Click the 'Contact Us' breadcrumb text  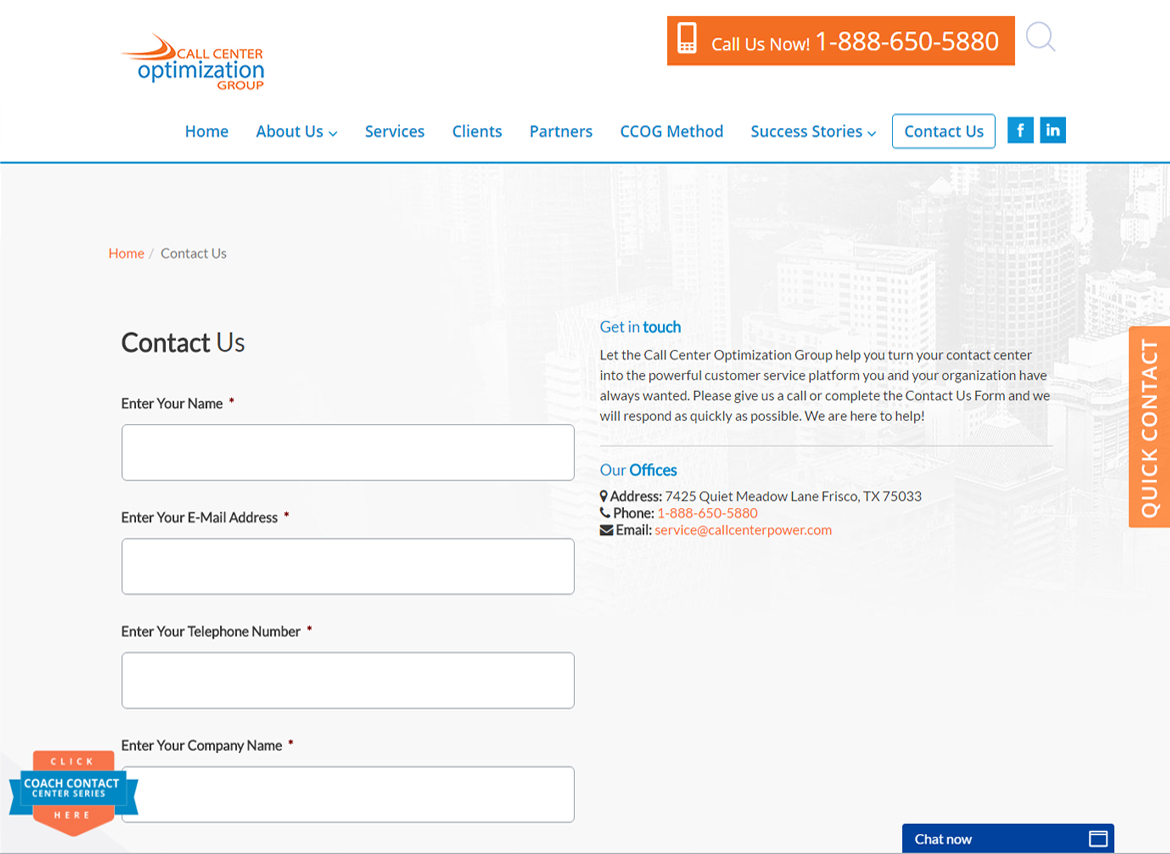point(193,254)
